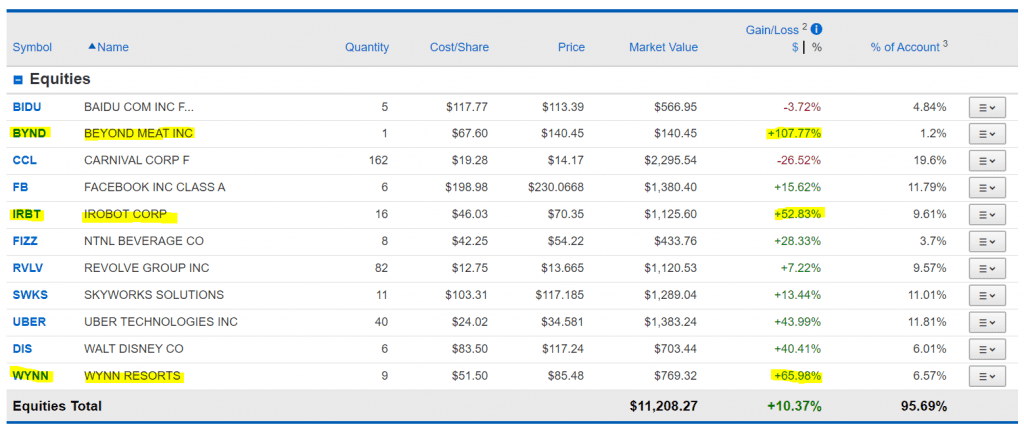Open the action menu for WYNN row
Viewport: 1024px width, 431px height.
click(985, 377)
